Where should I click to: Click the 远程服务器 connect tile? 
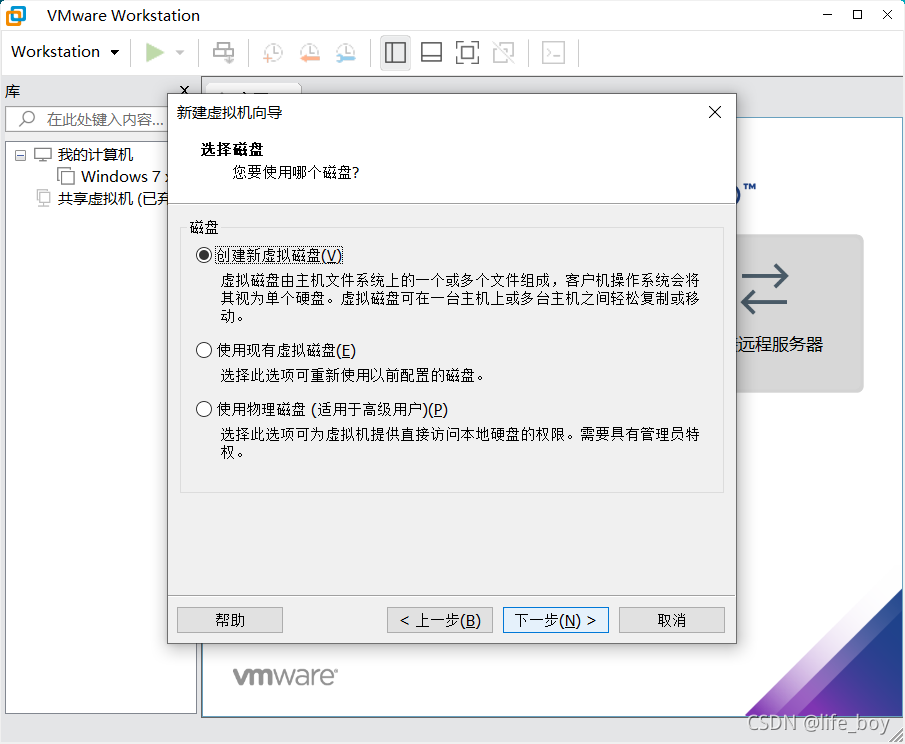tap(800, 313)
